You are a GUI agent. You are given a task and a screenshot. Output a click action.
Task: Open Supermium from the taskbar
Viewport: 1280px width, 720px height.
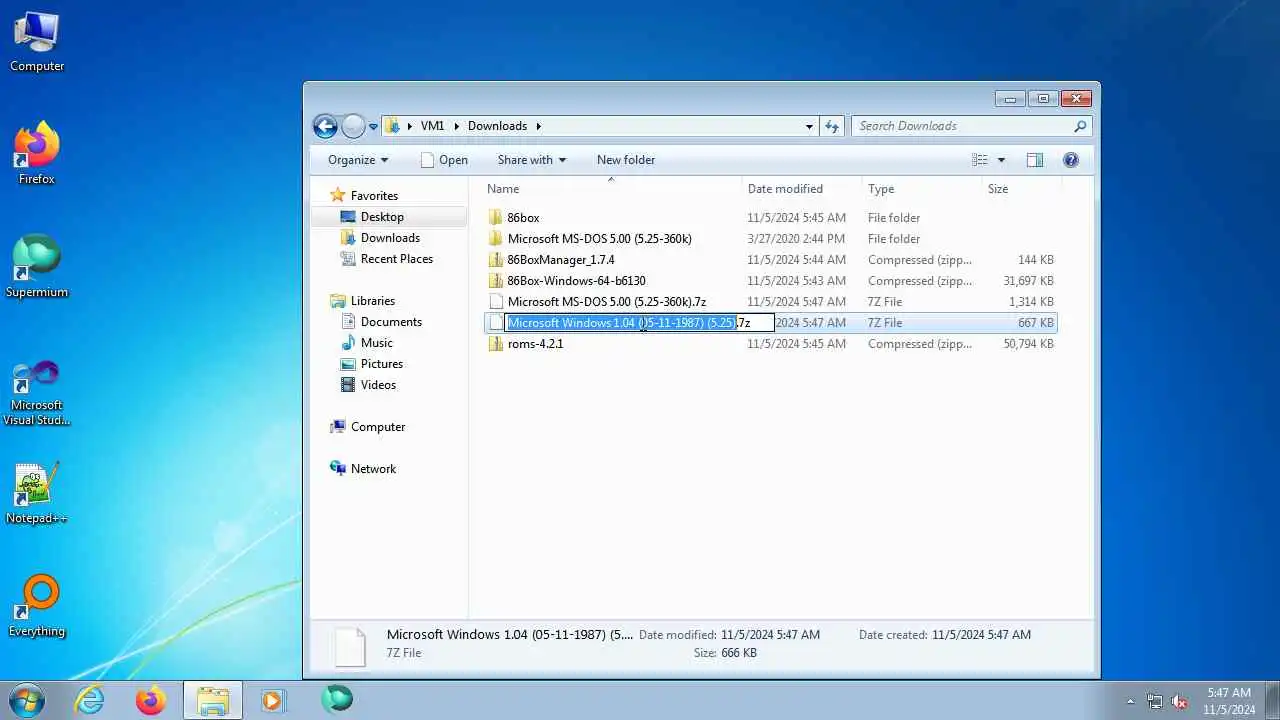[337, 698]
